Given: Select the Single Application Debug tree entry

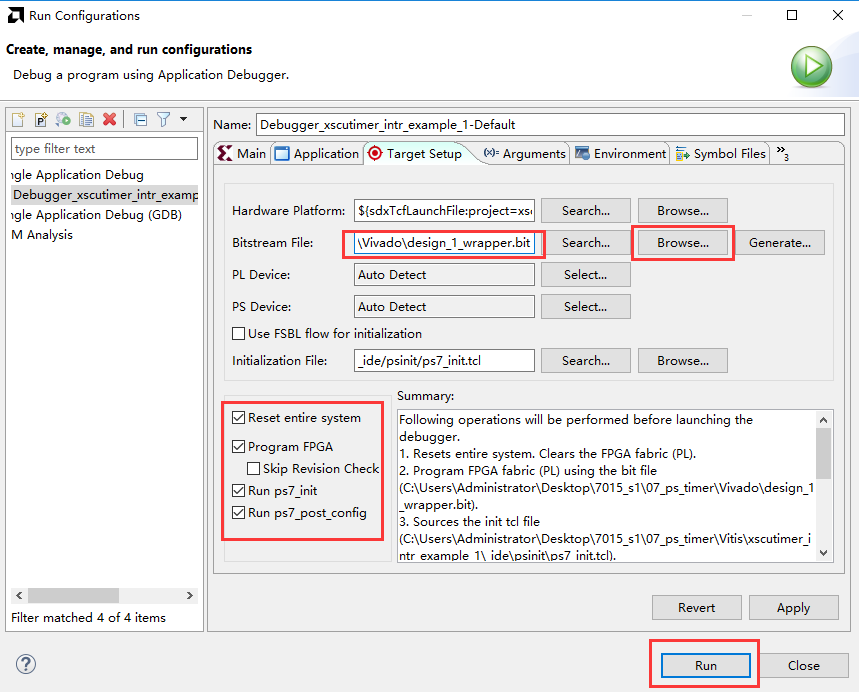Looking at the screenshot, I should point(77,175).
